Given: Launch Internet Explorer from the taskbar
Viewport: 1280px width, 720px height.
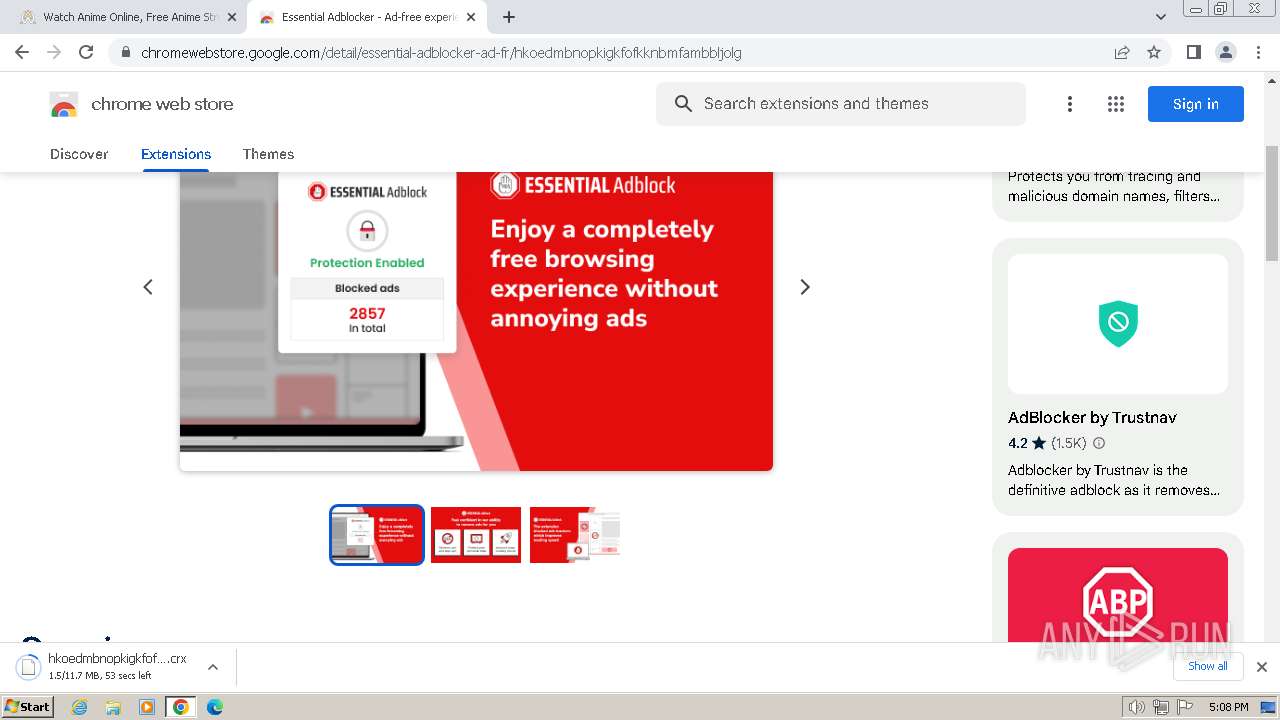Looking at the screenshot, I should coord(80,707).
